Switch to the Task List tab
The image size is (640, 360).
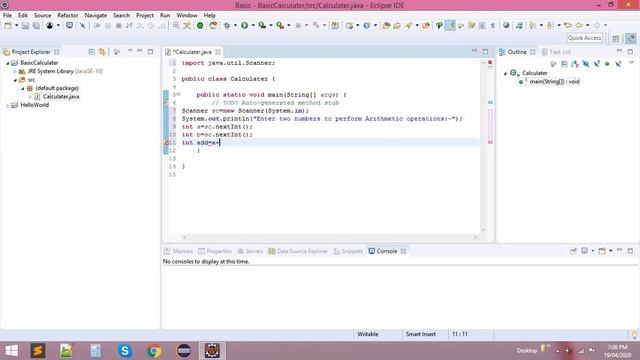[556, 52]
